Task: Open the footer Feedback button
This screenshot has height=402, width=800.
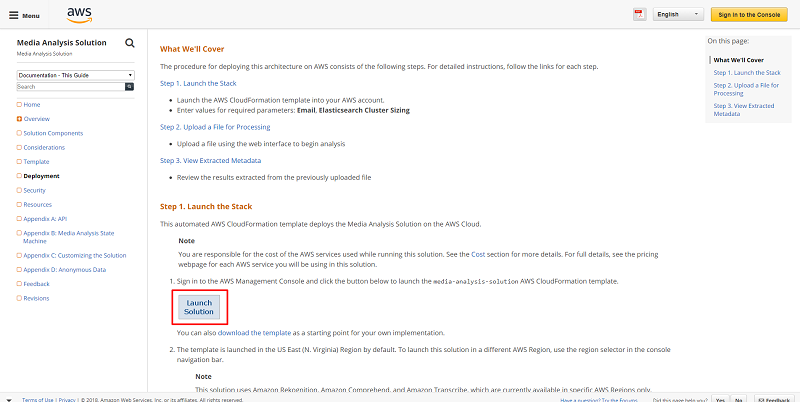Action: [x=774, y=399]
